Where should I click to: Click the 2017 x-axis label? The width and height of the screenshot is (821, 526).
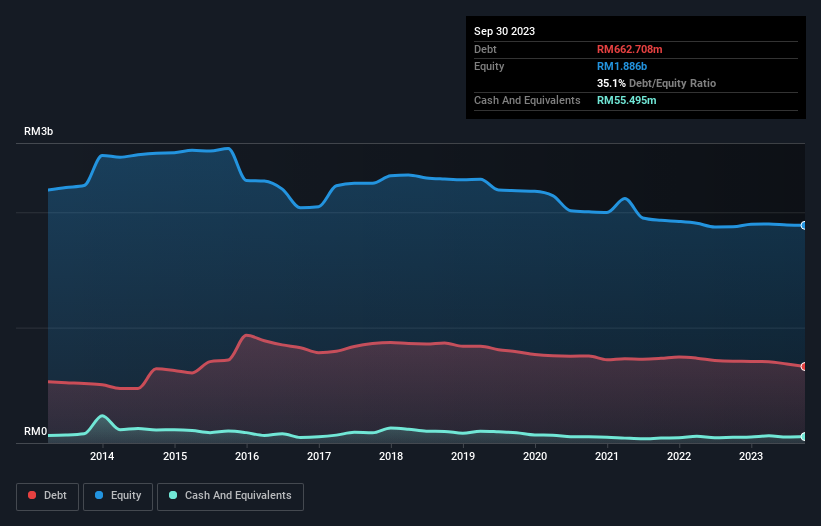click(319, 456)
